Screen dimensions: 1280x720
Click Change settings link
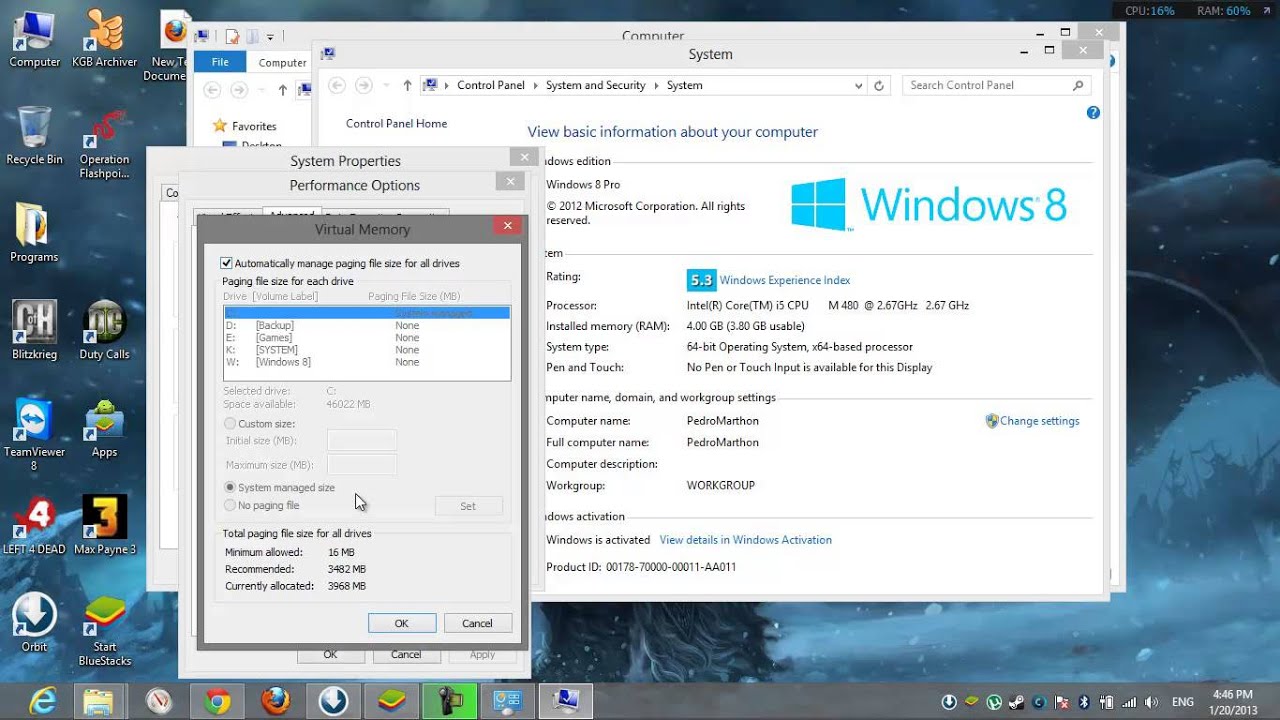(1039, 421)
